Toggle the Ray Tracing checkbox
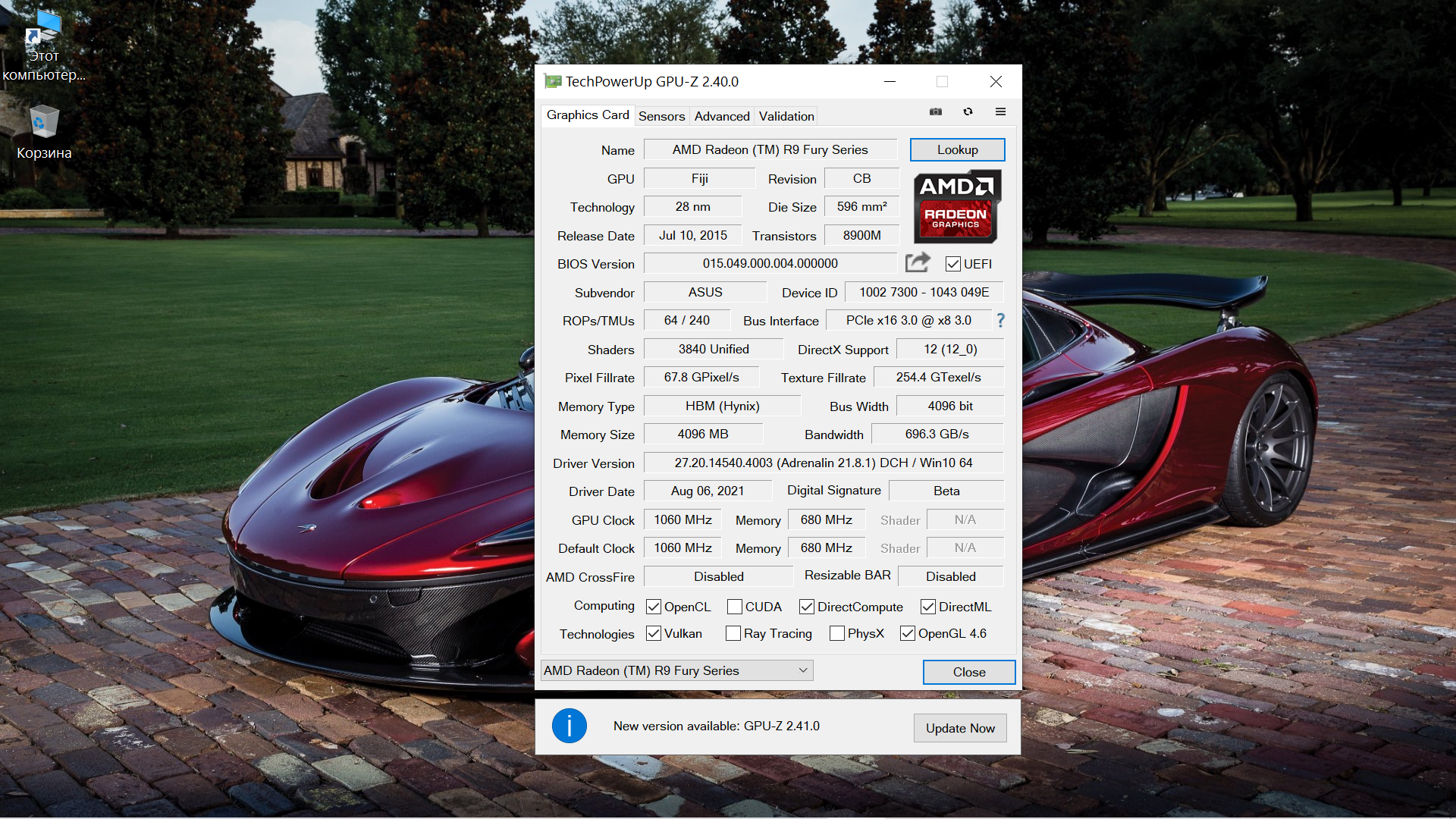Image resolution: width=1456 pixels, height=819 pixels. coord(733,633)
